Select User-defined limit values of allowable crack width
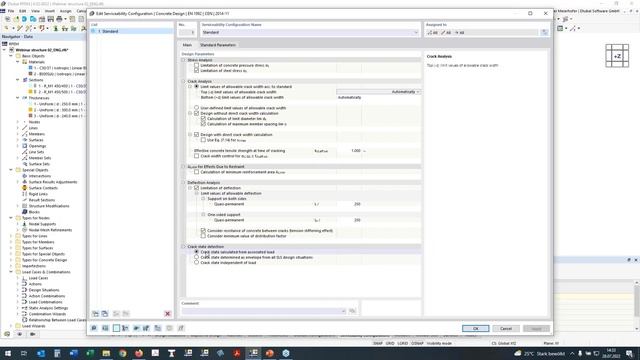Viewport: 640px width, 360px height. point(196,108)
